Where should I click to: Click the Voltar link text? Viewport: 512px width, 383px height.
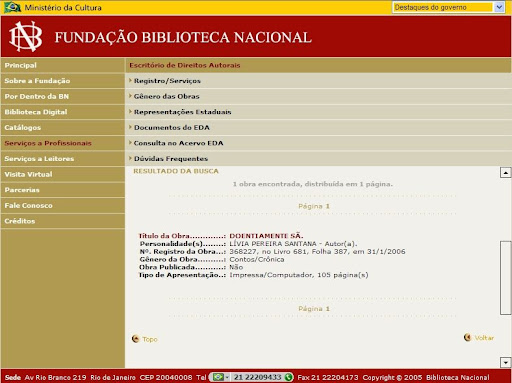pos(484,338)
